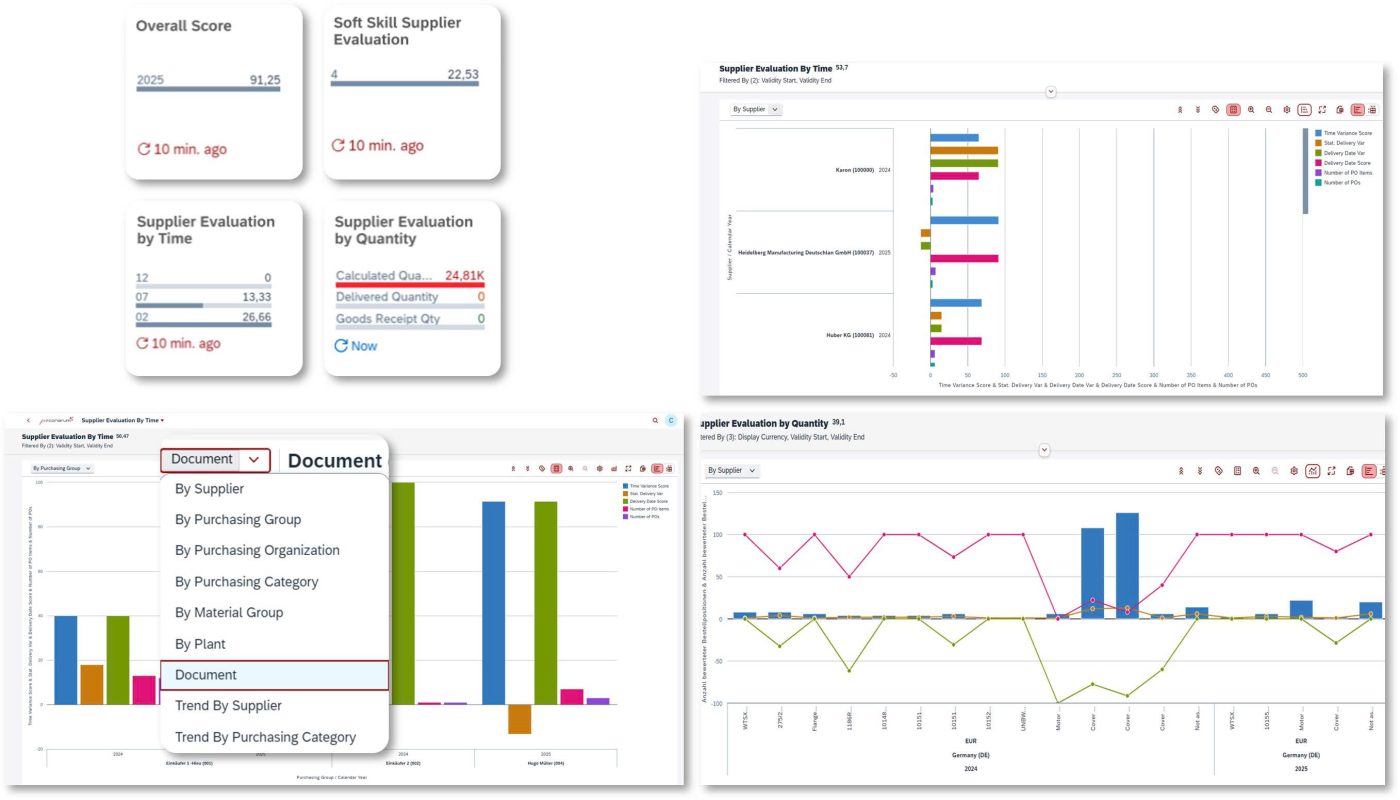1400x800 pixels.
Task: Open chart type selector in By Quantity toolbar
Action: [x=1313, y=471]
